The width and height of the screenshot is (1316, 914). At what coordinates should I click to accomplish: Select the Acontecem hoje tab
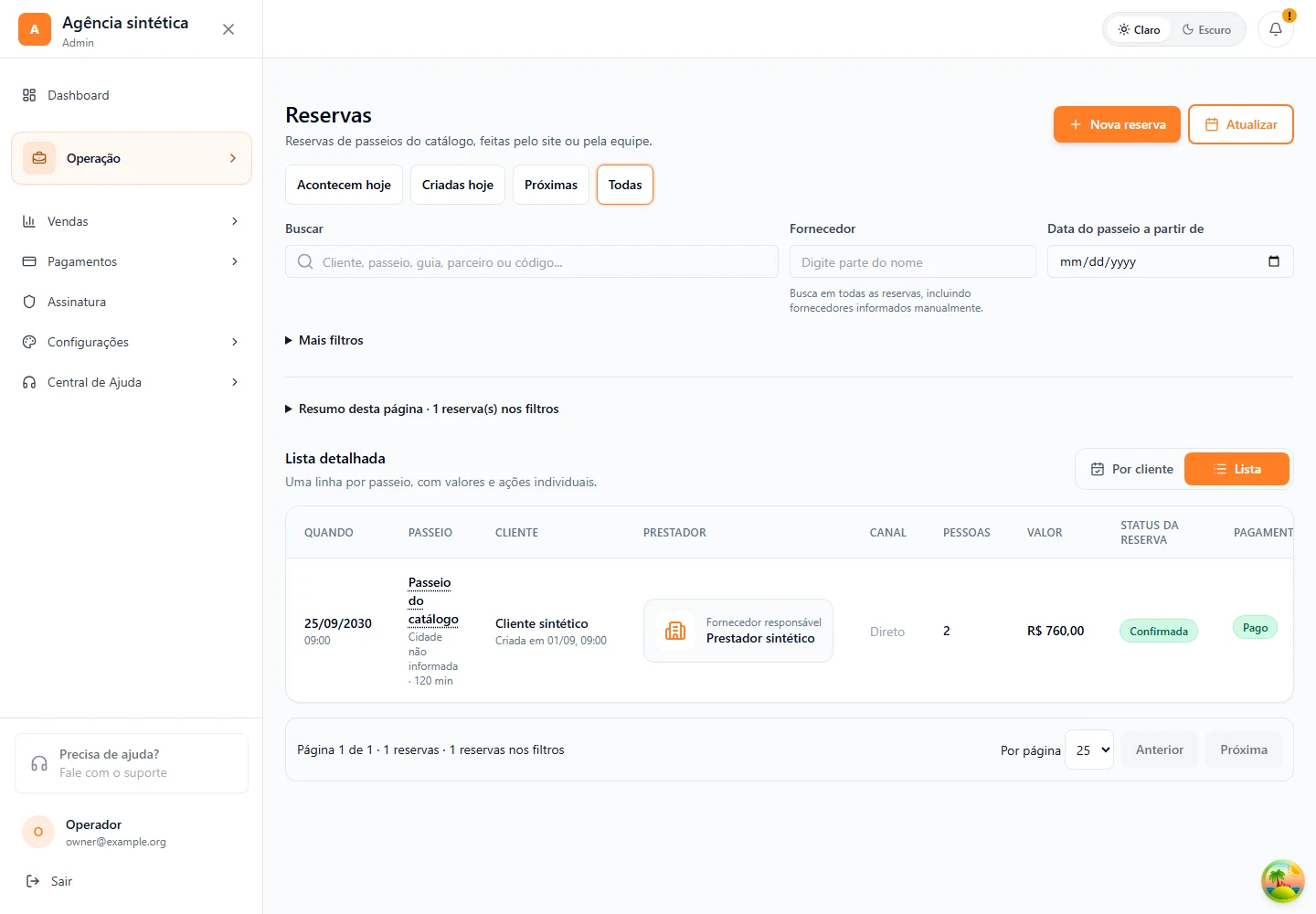click(344, 185)
